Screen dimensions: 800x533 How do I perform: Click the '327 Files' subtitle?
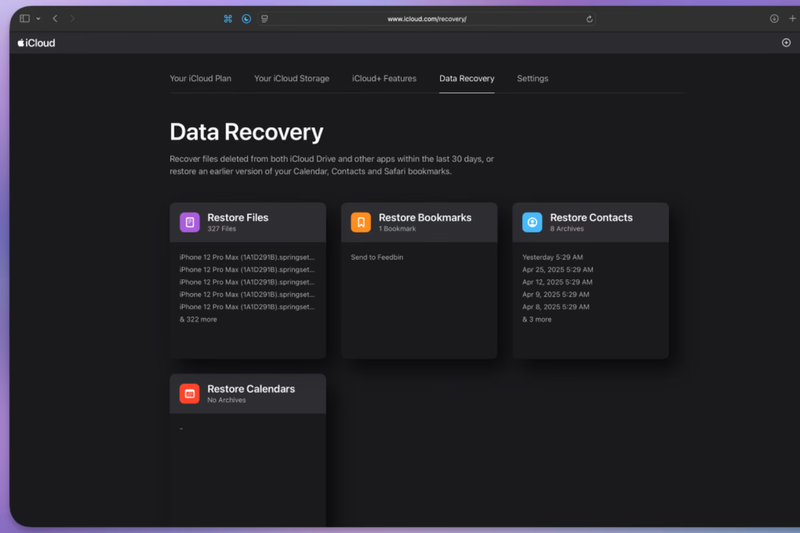point(221,229)
